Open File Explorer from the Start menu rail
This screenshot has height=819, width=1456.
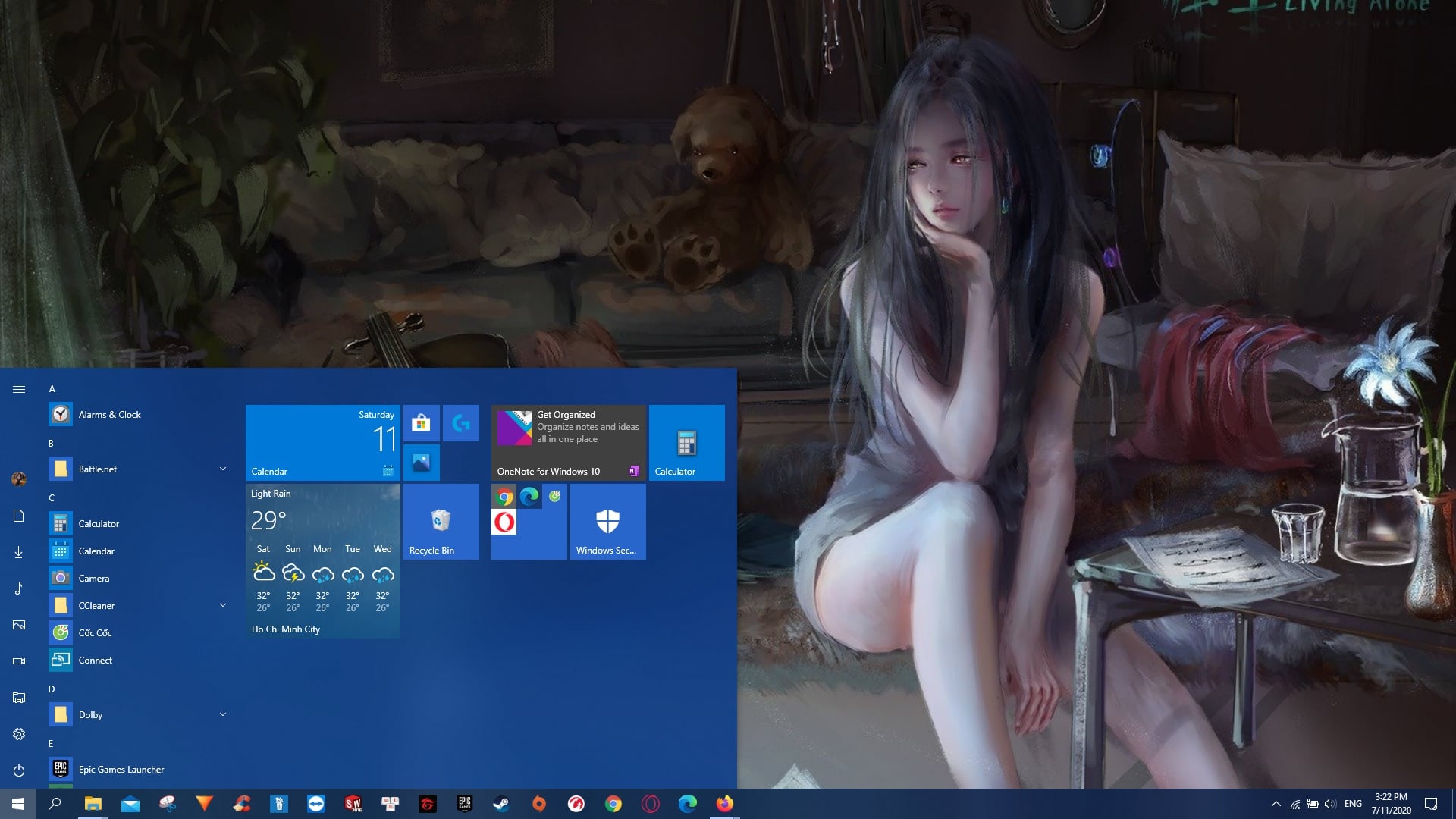19,698
